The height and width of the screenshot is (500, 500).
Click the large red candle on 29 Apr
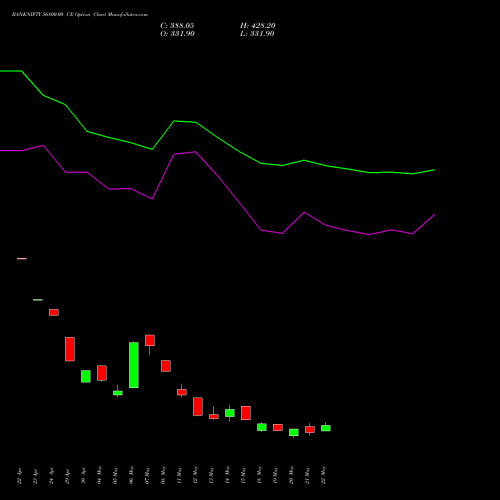[x=70, y=349]
